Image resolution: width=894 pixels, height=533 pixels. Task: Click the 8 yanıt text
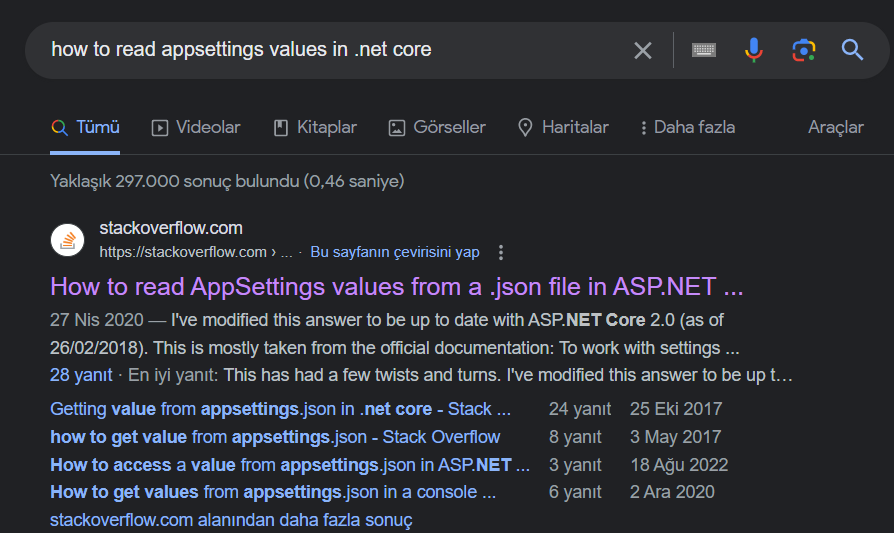pyautogui.click(x=575, y=437)
